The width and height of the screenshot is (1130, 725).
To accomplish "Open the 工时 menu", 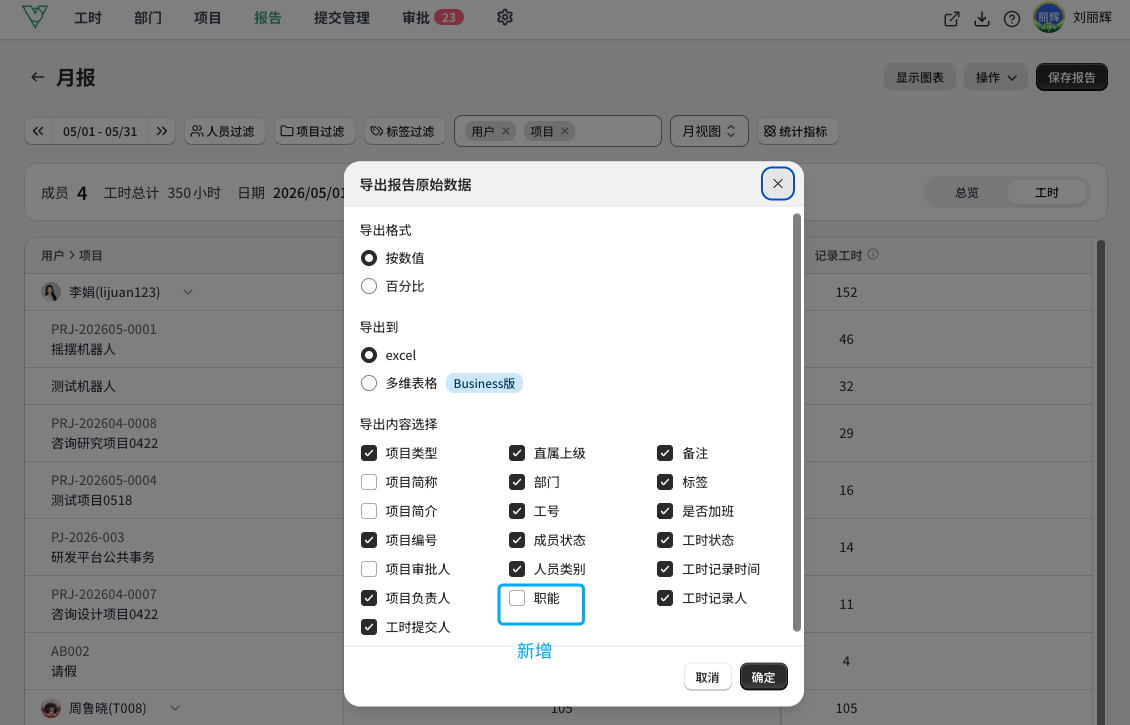I will click(x=88, y=17).
